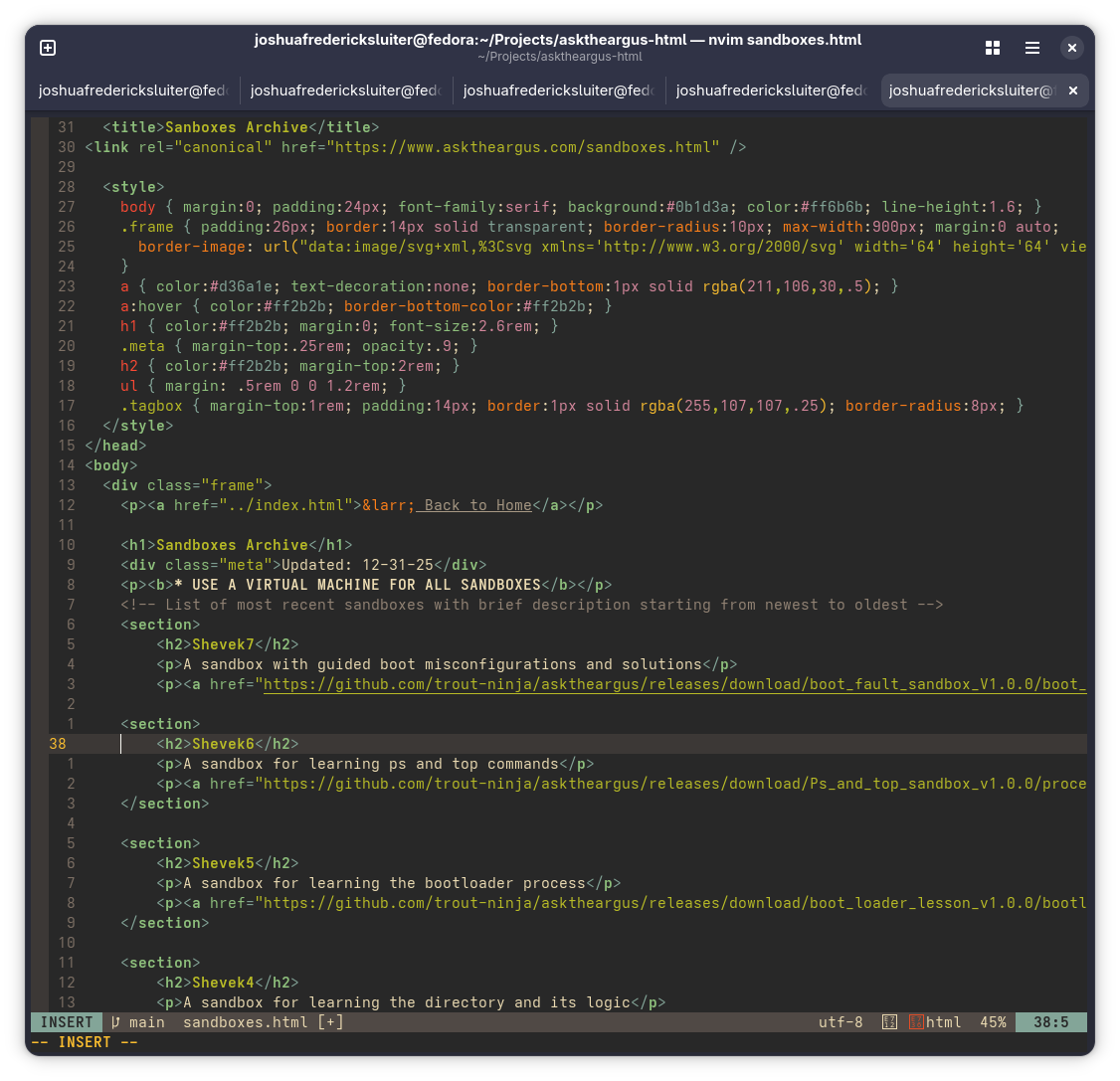This screenshot has height=1081, width=1120.
Task: Close the terminal window
Action: click(x=1071, y=48)
